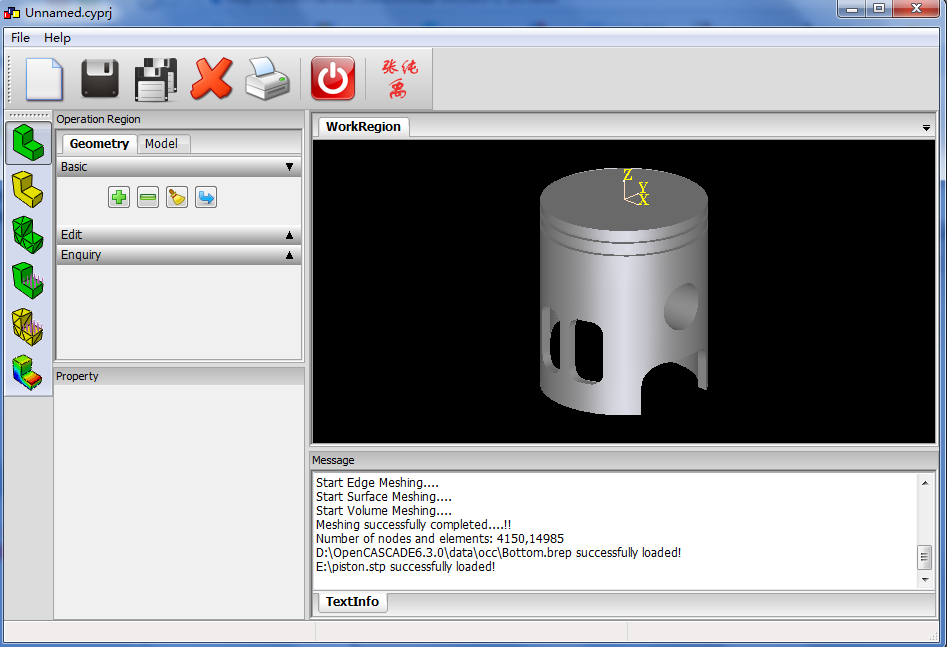This screenshot has height=647, width=947.
Task: Click the Property panel header
Action: pyautogui.click(x=179, y=376)
